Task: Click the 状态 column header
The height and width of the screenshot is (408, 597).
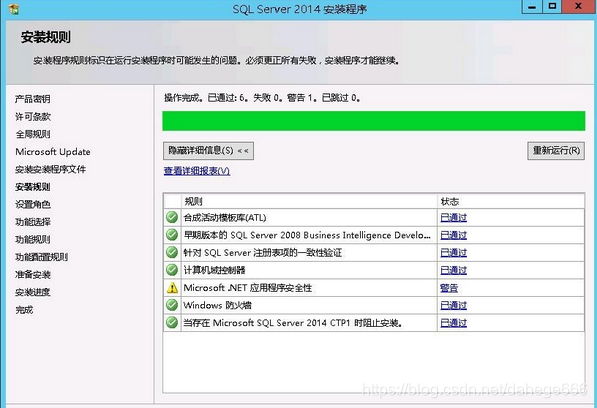Action: tap(511, 201)
